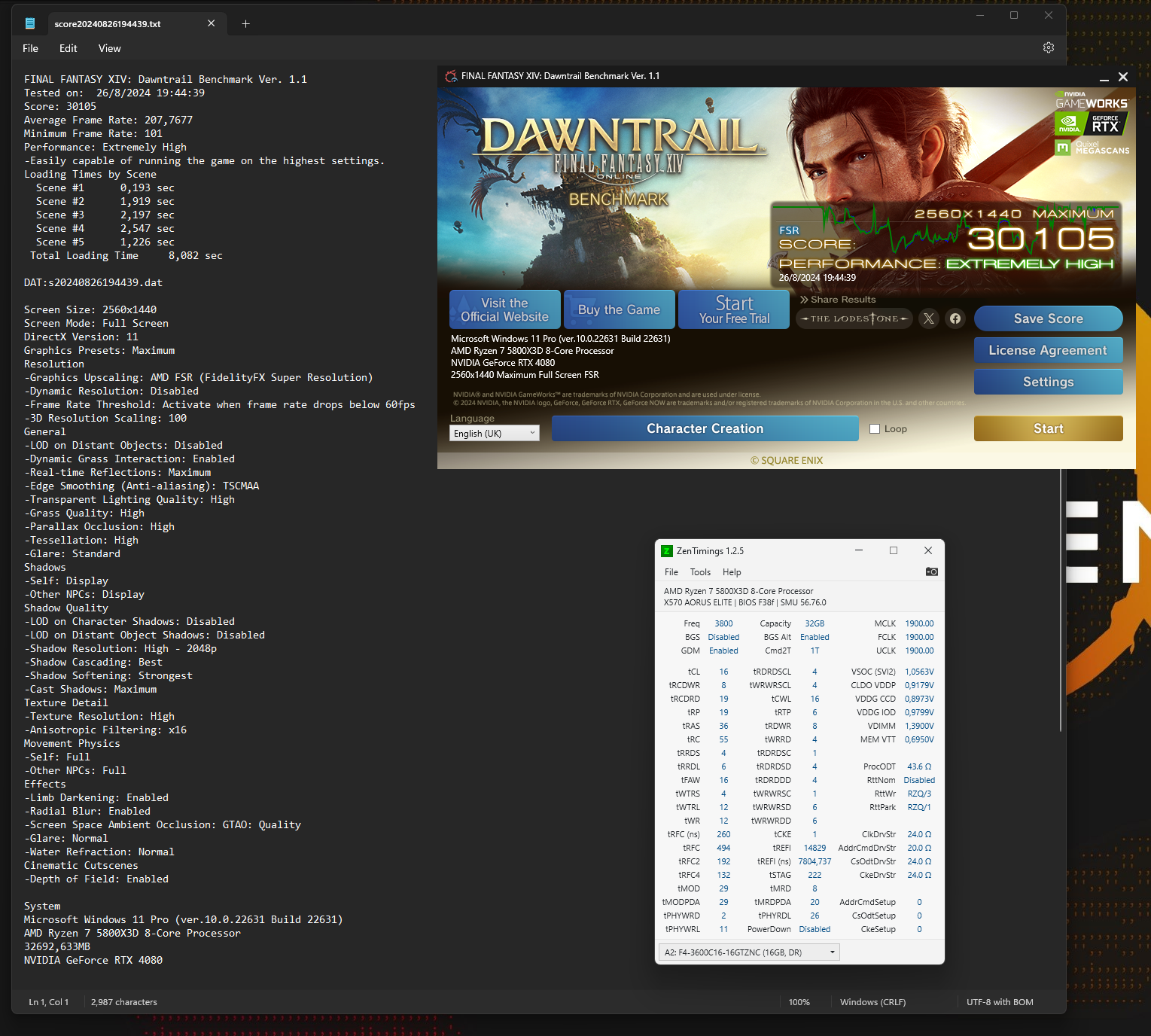Minimize the ZenTimings window
The image size is (1151, 1036).
tap(859, 550)
